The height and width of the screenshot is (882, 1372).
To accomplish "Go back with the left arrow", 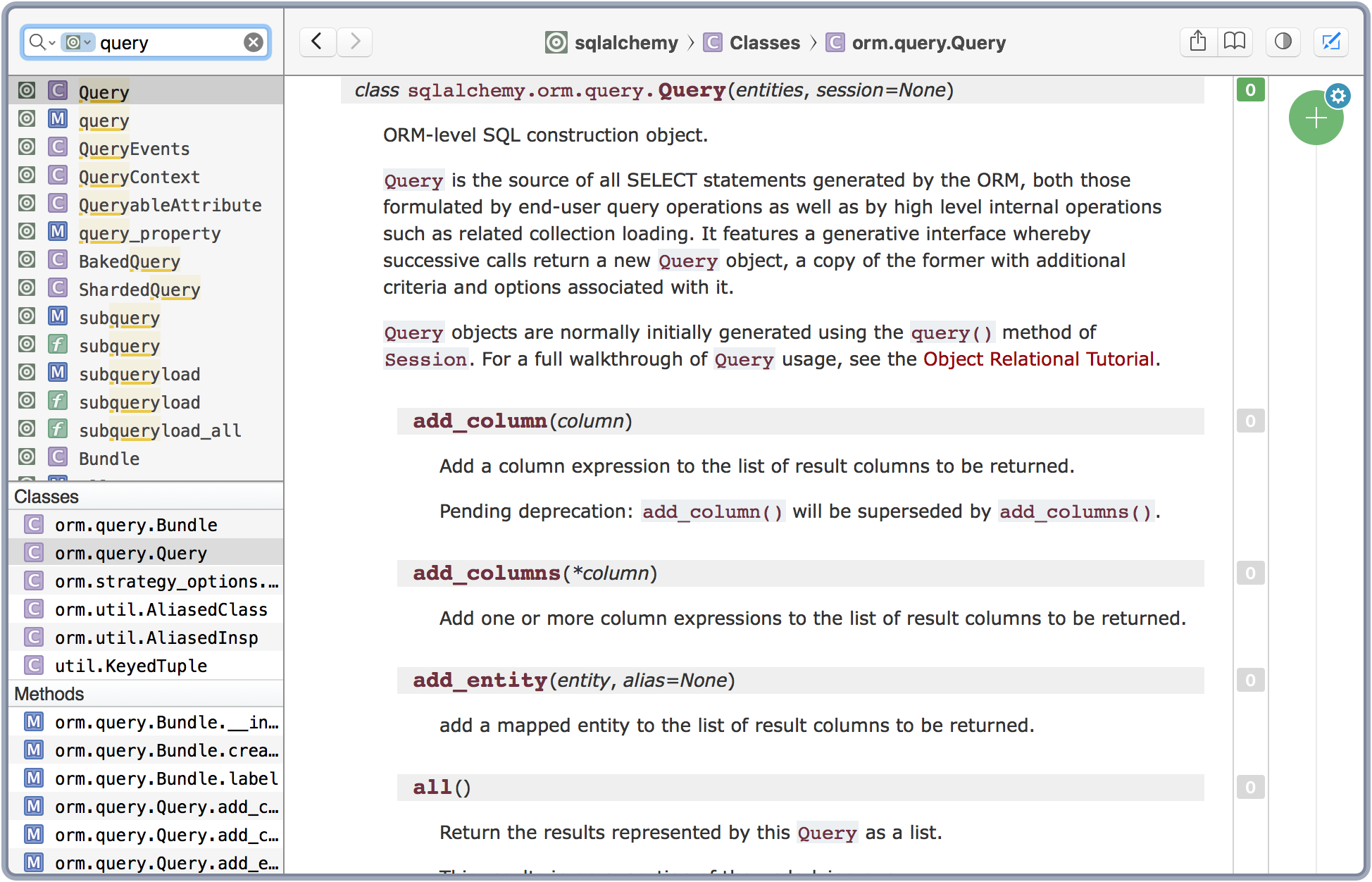I will [317, 42].
